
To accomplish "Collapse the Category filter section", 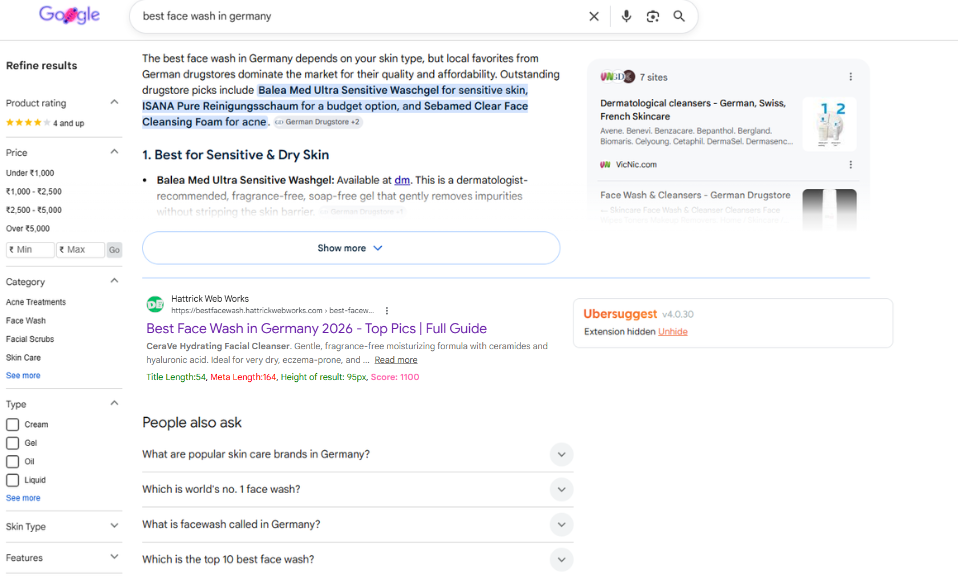I will point(114,281).
